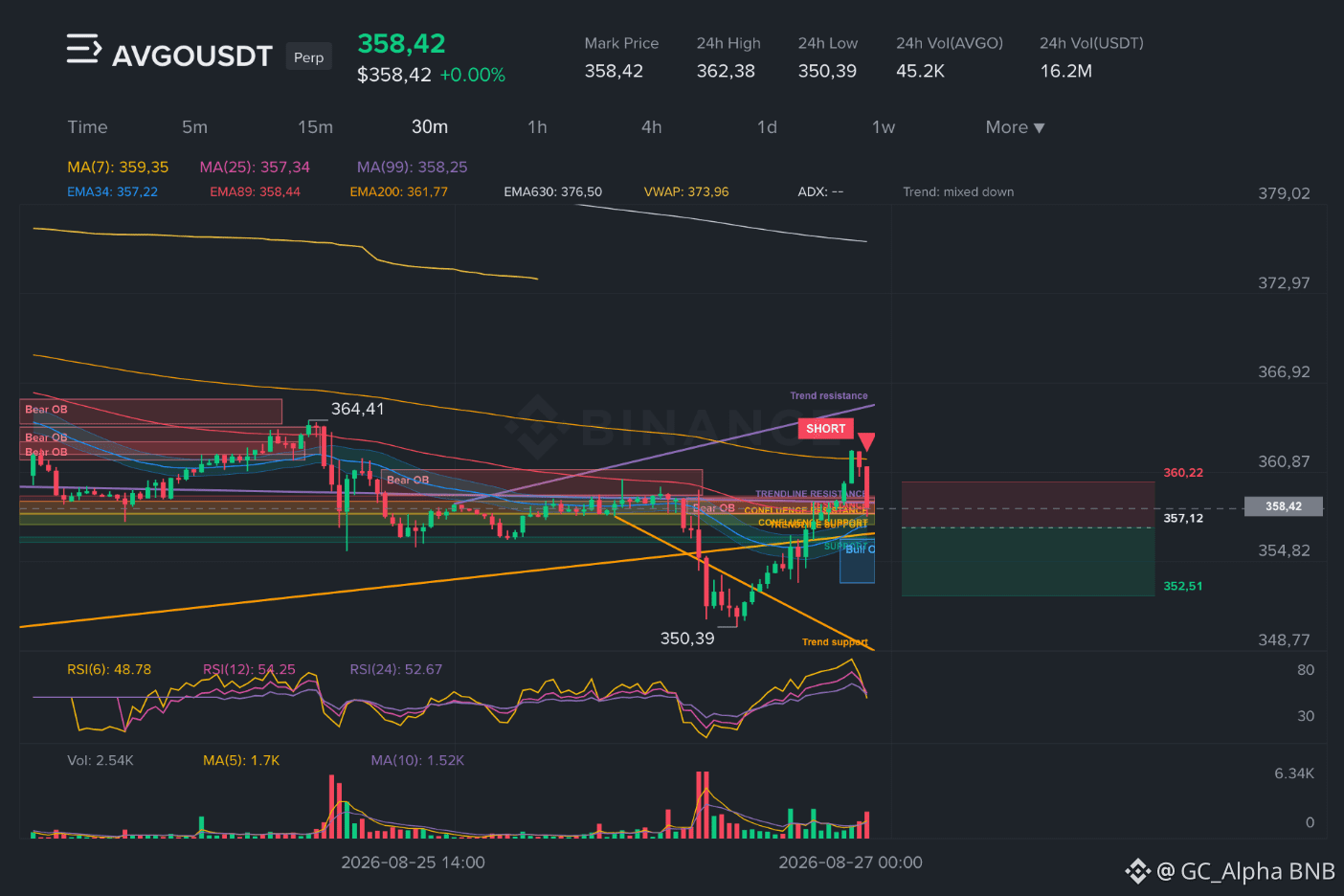
Task: Click the 364,41 high price annotation
Action: [x=357, y=409]
